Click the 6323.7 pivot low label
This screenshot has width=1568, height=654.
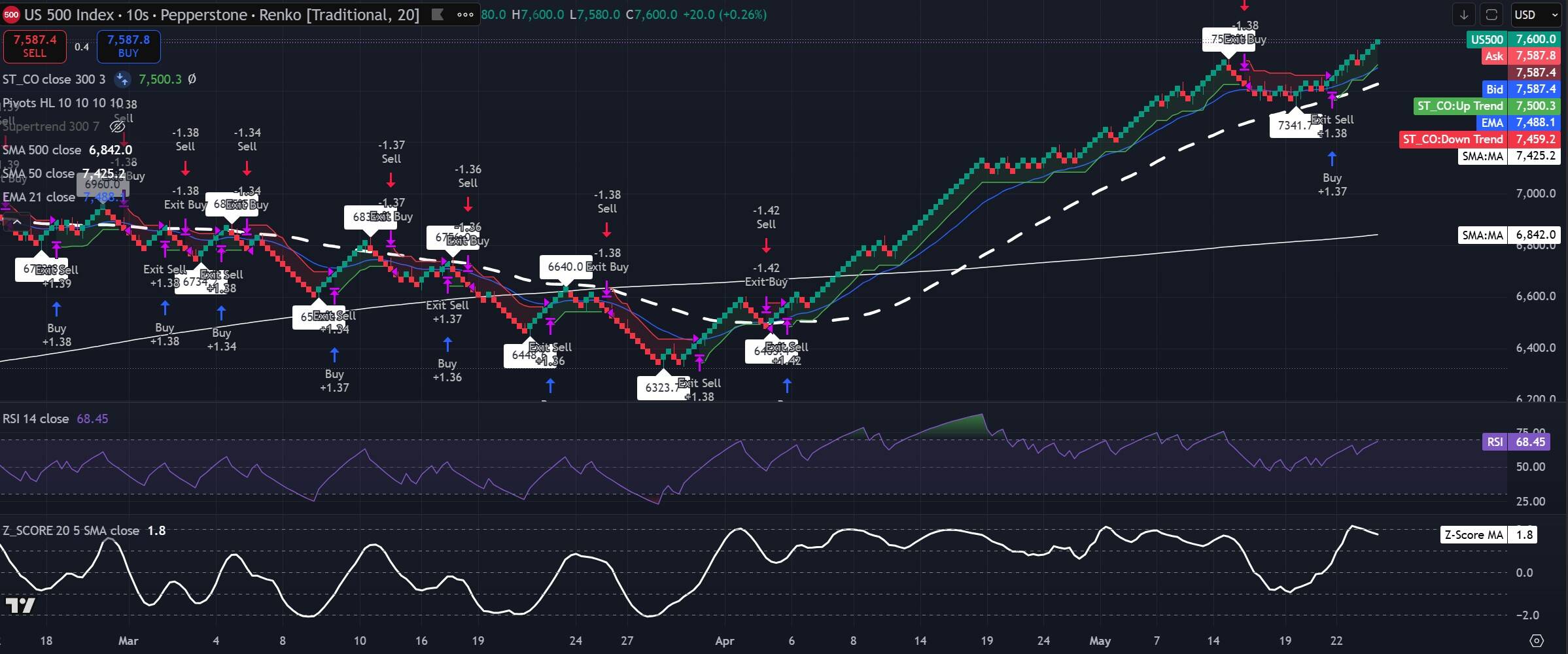click(x=663, y=388)
